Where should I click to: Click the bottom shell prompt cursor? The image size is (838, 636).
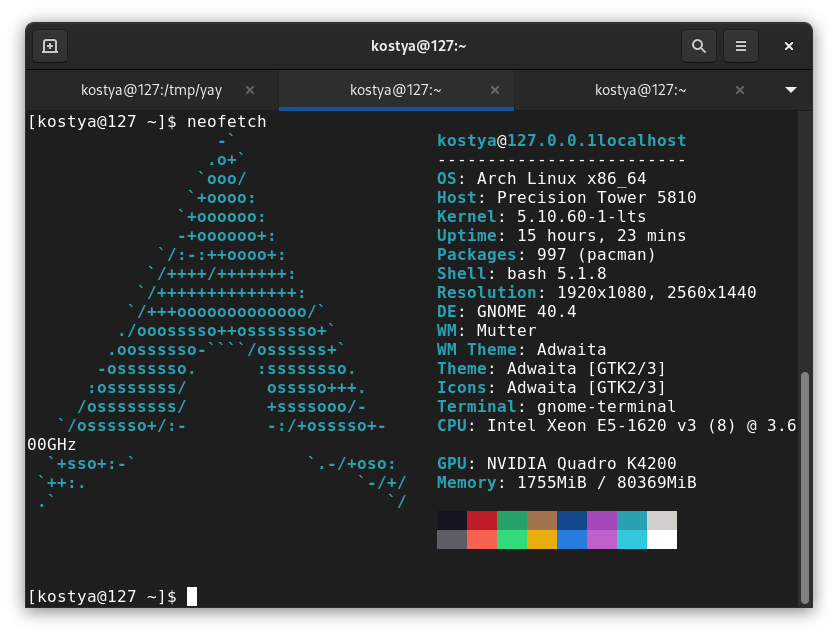coord(192,596)
